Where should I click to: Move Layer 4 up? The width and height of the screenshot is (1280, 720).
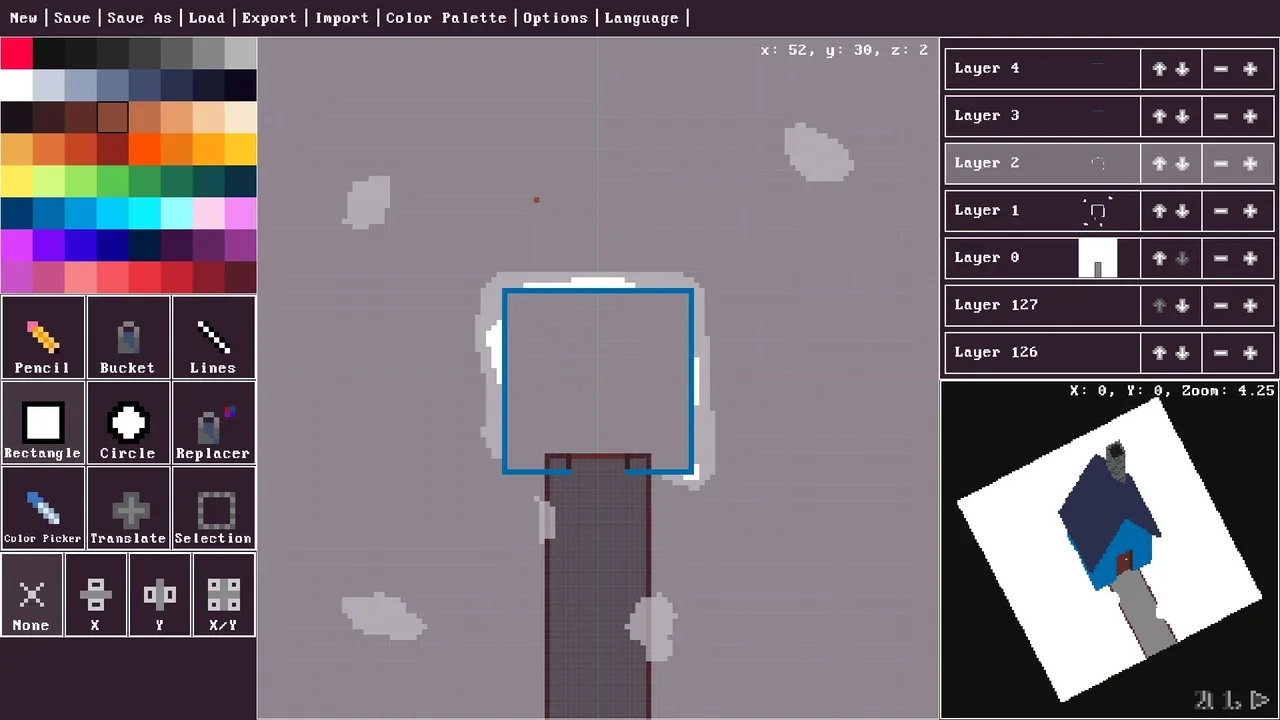(1159, 69)
